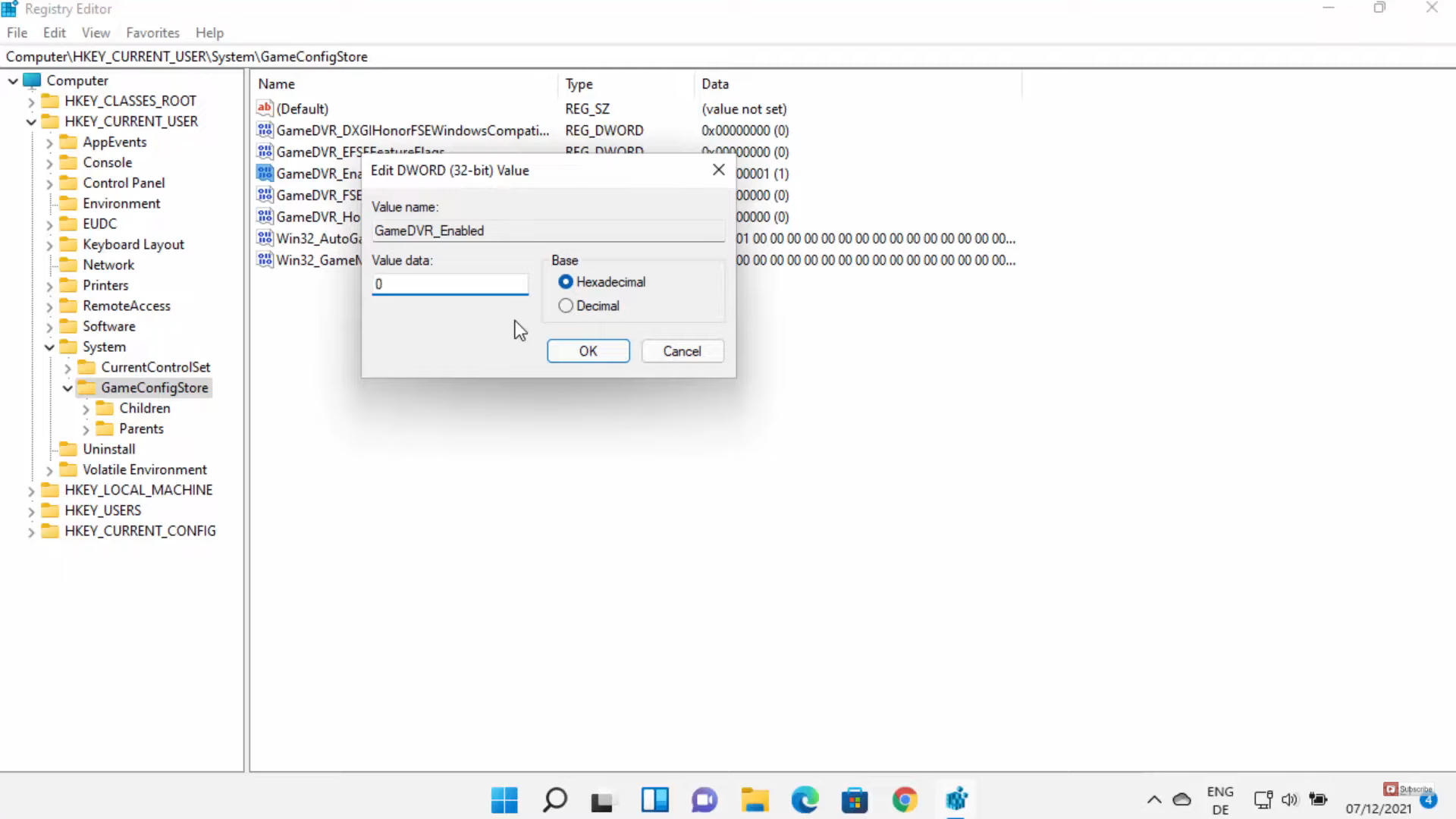Select the Hexadecimal base option
Screen dimensions: 1456x819
point(566,282)
